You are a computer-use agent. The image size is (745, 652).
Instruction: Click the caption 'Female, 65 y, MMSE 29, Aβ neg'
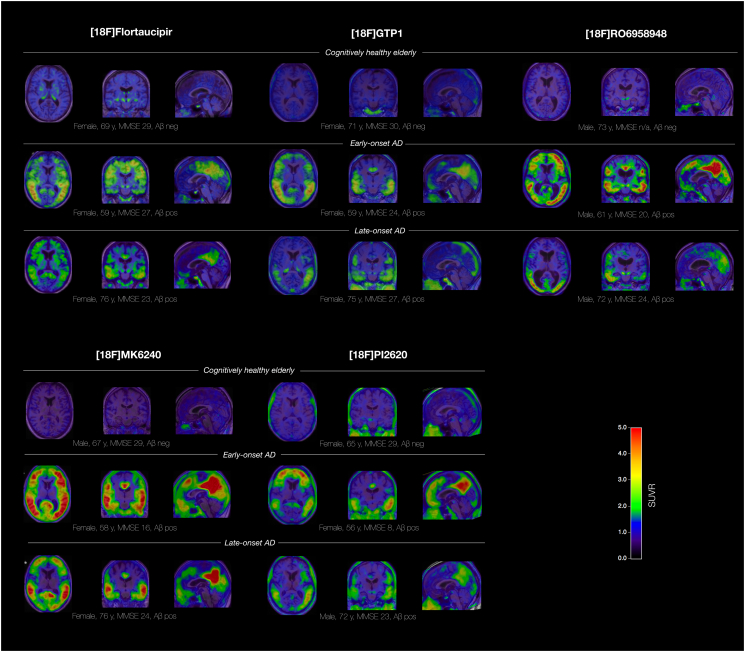[372, 444]
